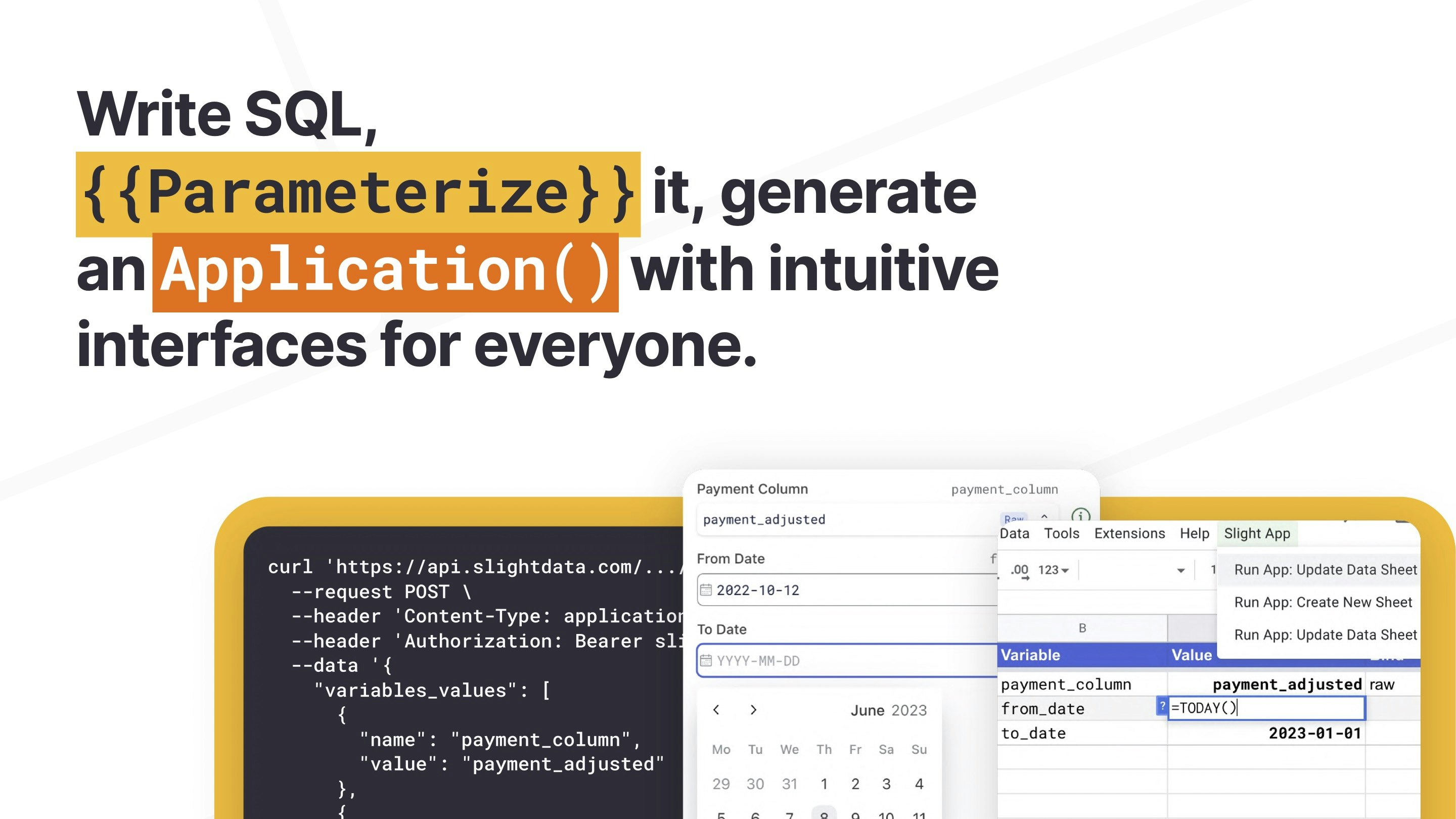1456x819 pixels.
Task: Go to previous month in date picker
Action: (x=716, y=710)
